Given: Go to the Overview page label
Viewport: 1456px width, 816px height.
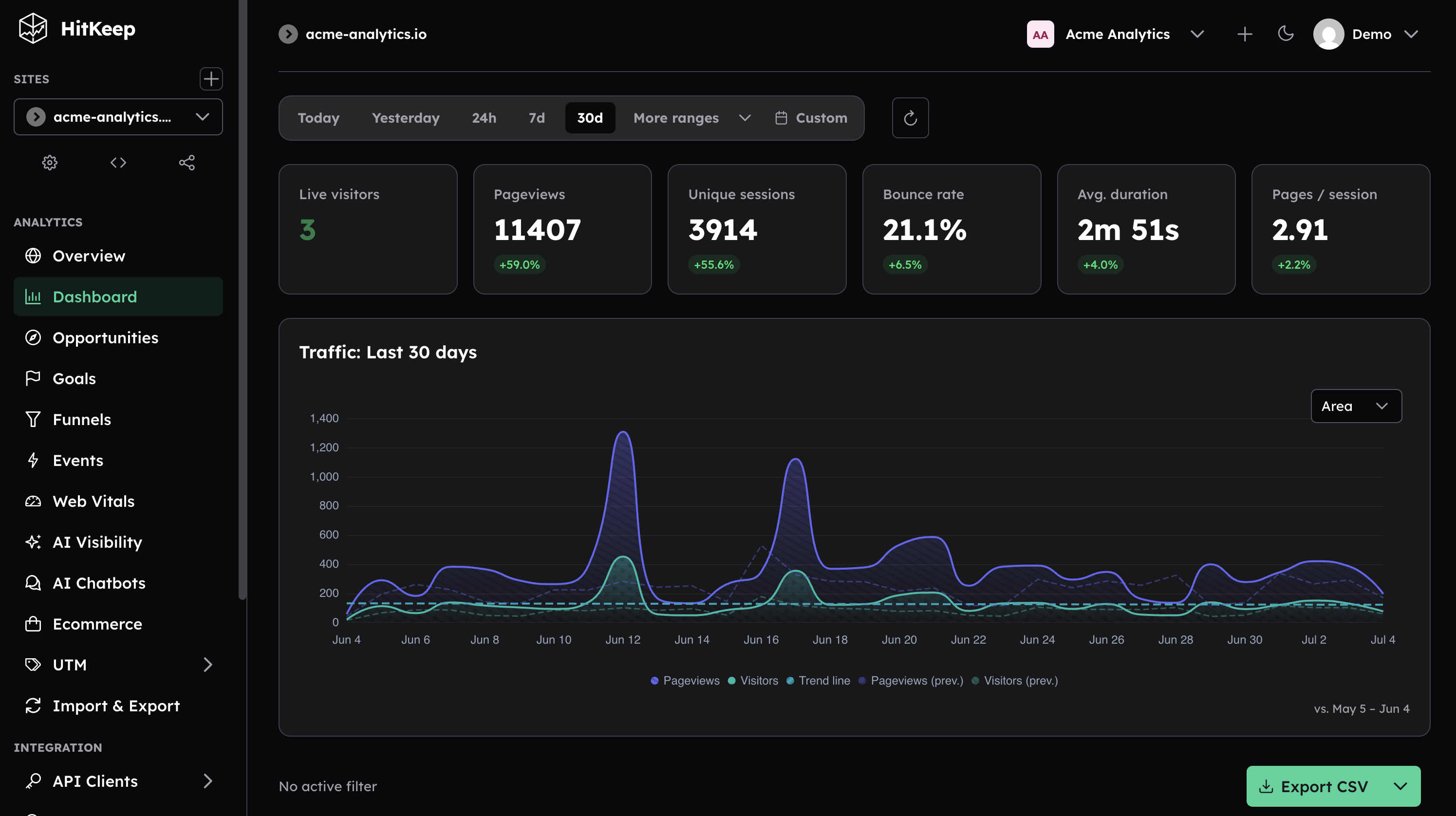Looking at the screenshot, I should 89,256.
